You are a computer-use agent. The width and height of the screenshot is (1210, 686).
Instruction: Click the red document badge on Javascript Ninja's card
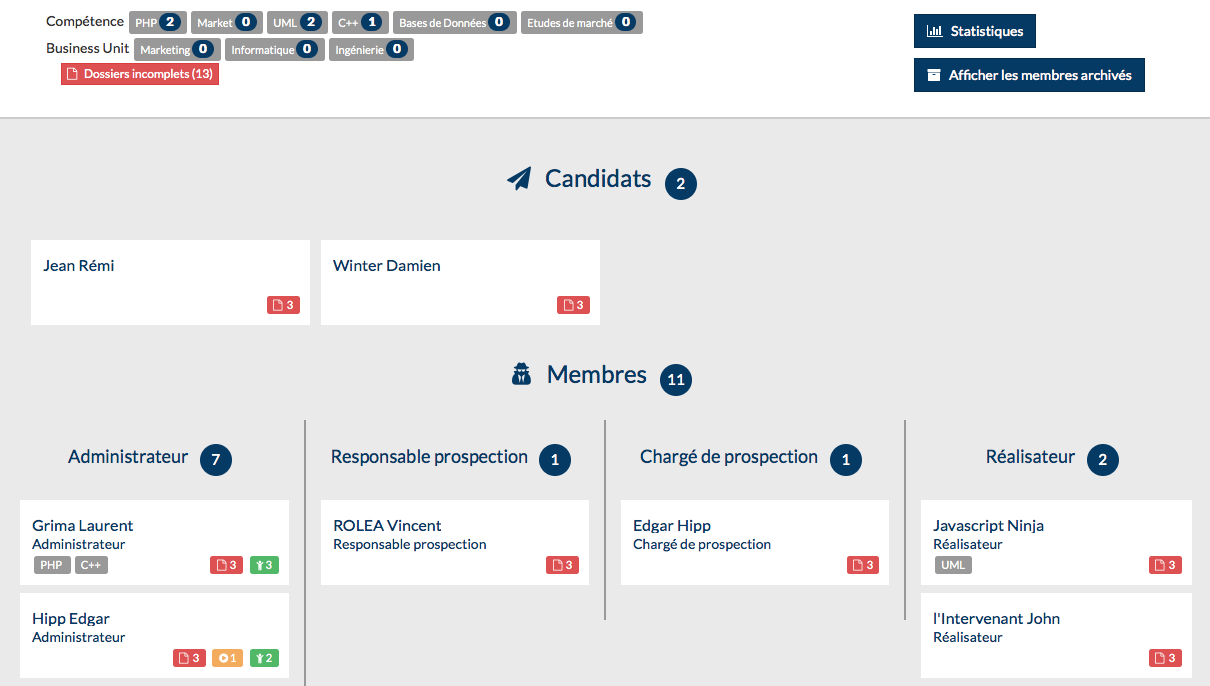pos(1165,565)
